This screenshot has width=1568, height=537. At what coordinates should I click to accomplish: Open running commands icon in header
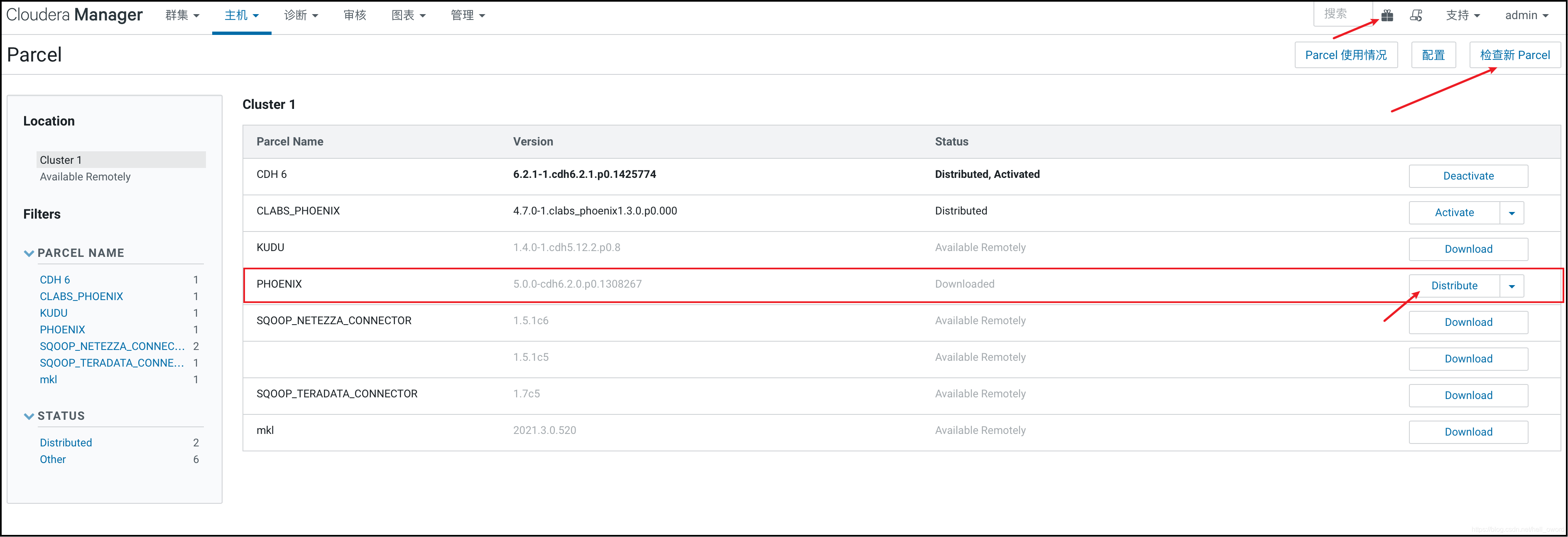pyautogui.click(x=1416, y=15)
